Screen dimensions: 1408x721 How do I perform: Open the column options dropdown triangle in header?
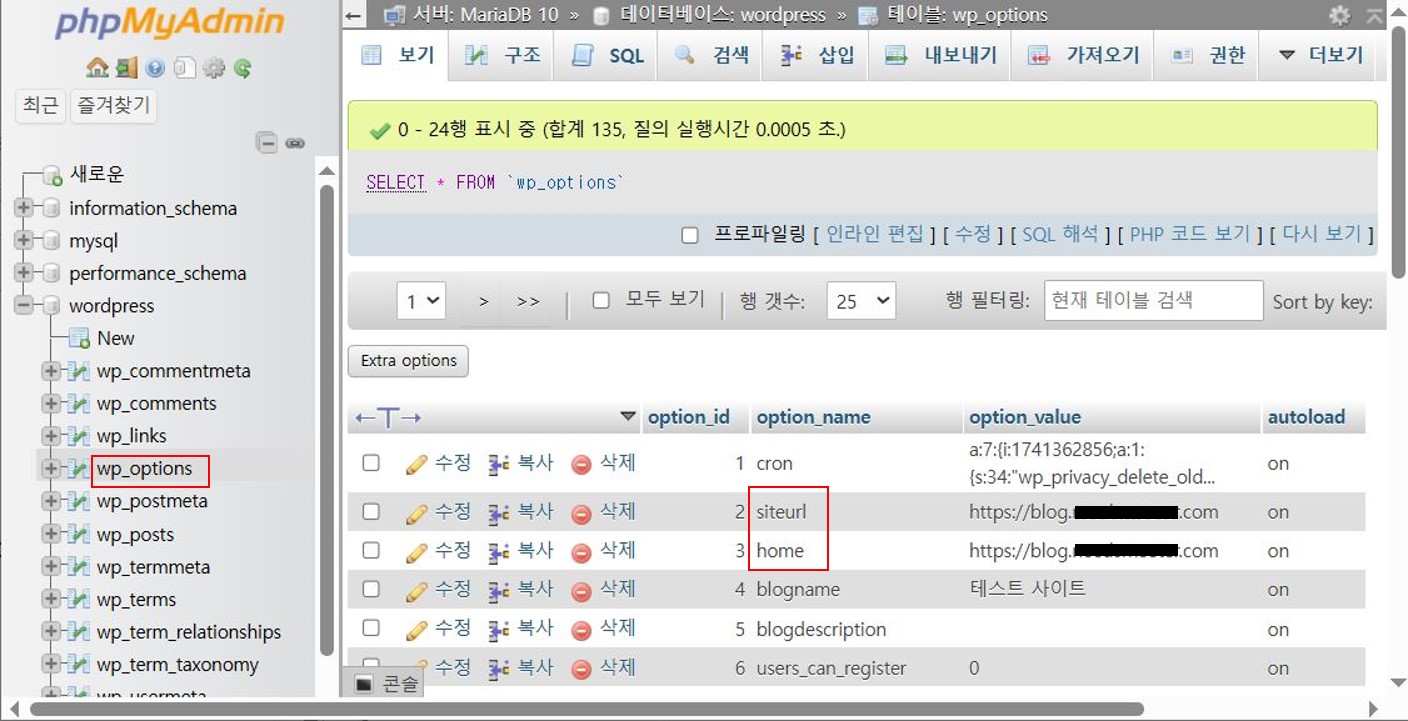[x=628, y=416]
